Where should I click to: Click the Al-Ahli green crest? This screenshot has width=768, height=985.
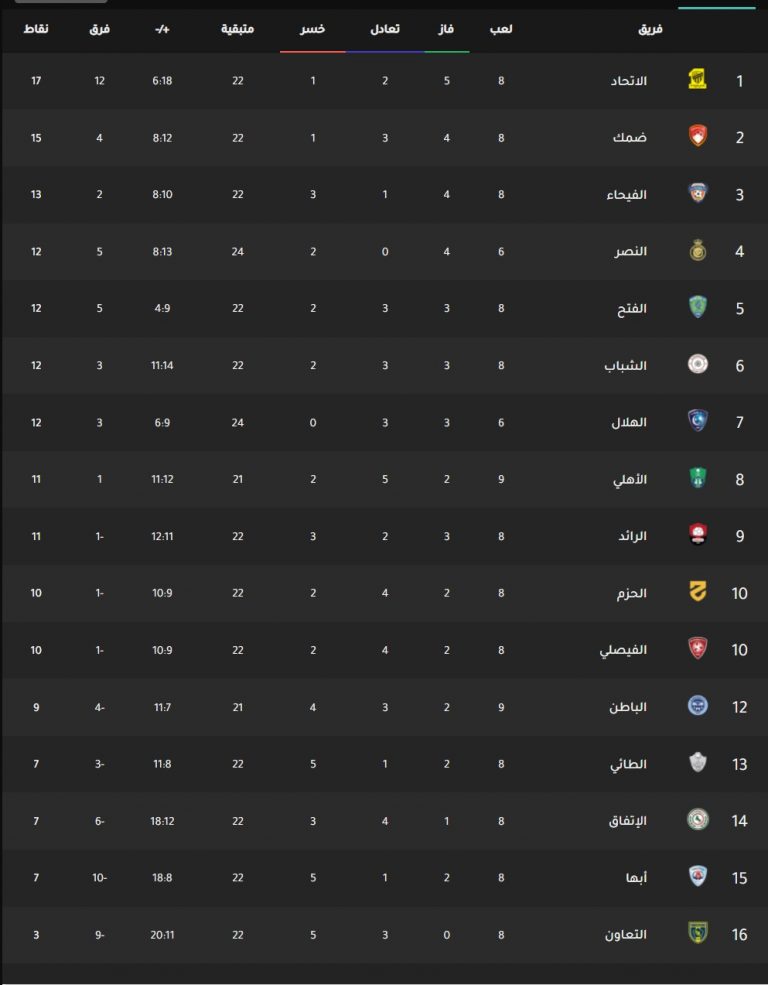coord(698,478)
